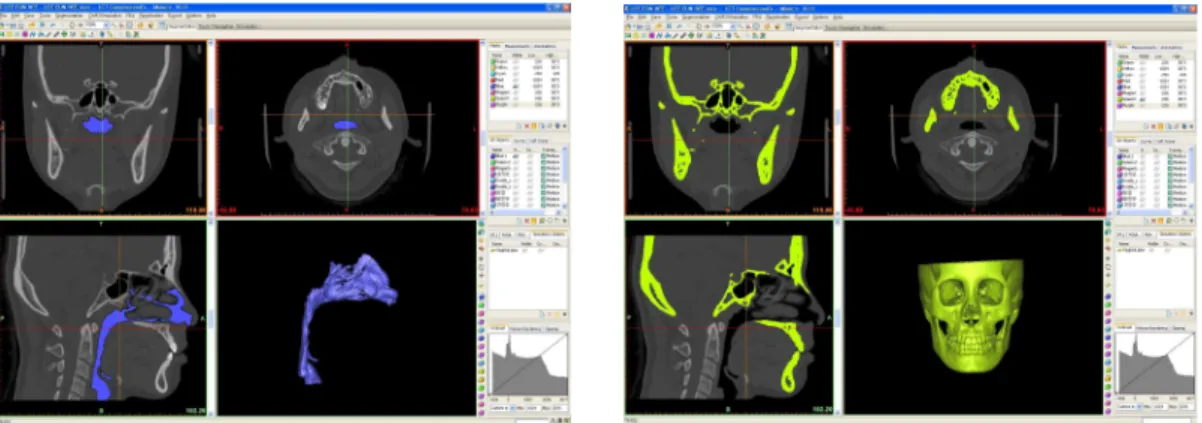Click Red mask color swatch in left window
This screenshot has width=1202, height=423.
point(493,80)
